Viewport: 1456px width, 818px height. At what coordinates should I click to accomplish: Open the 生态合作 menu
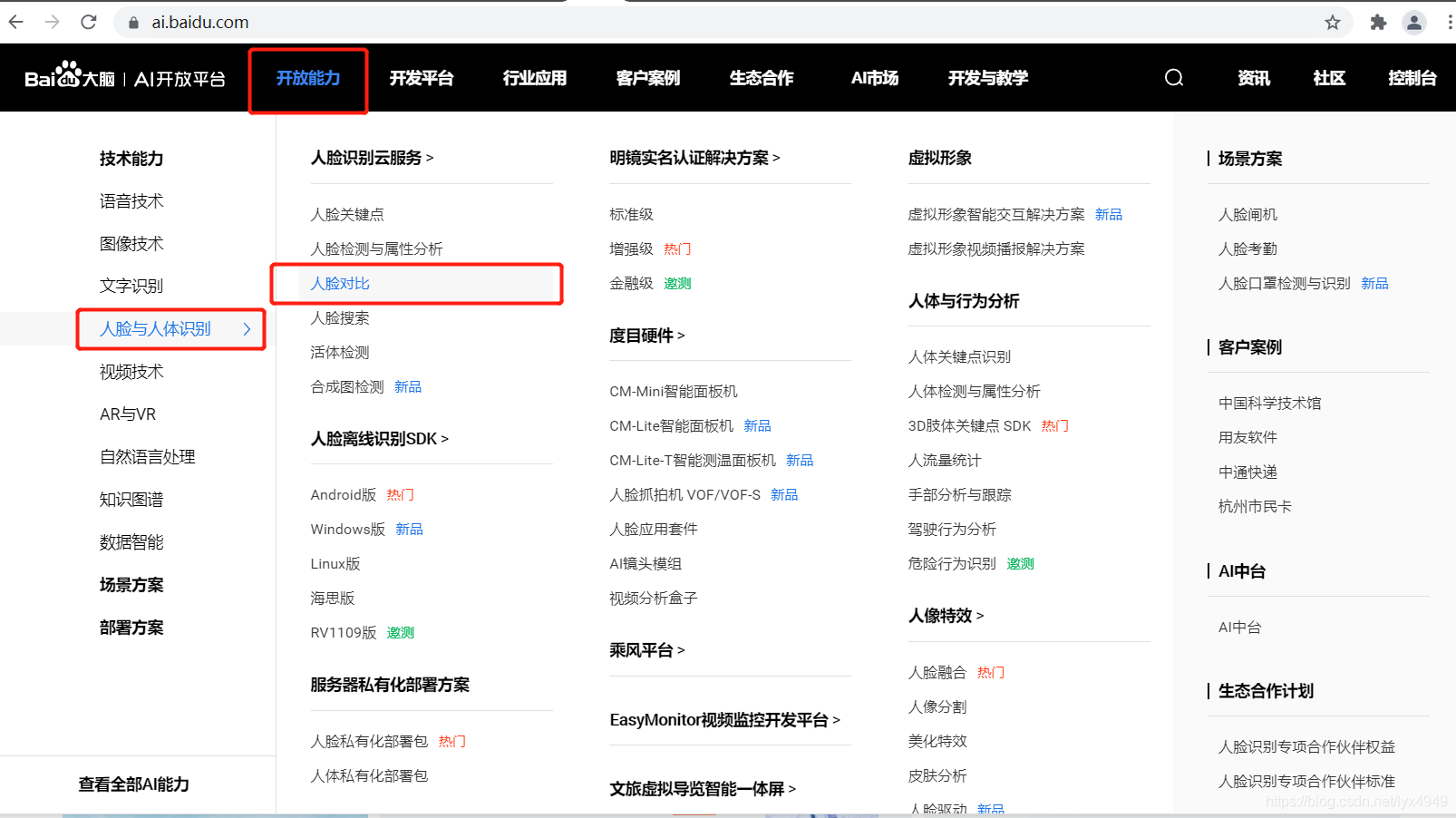point(762,78)
